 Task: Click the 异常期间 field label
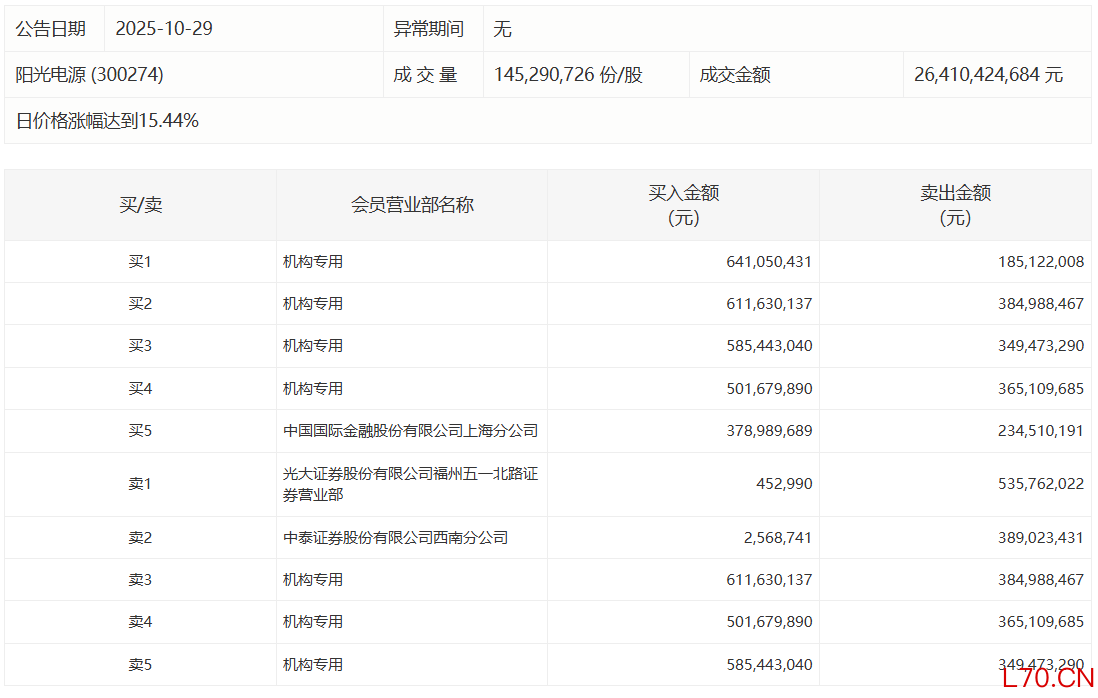(x=429, y=29)
